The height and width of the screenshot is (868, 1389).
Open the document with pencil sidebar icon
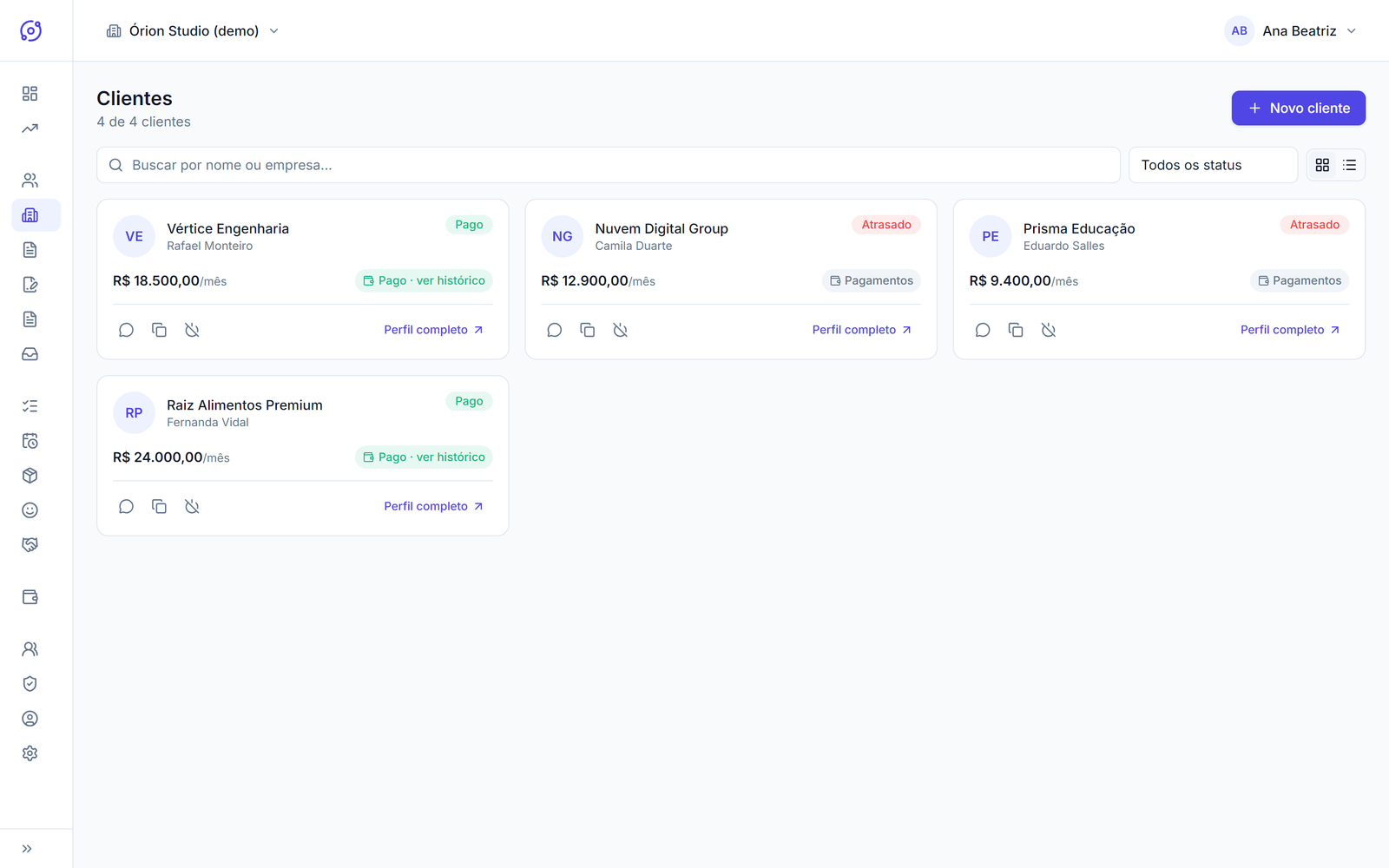click(x=30, y=285)
